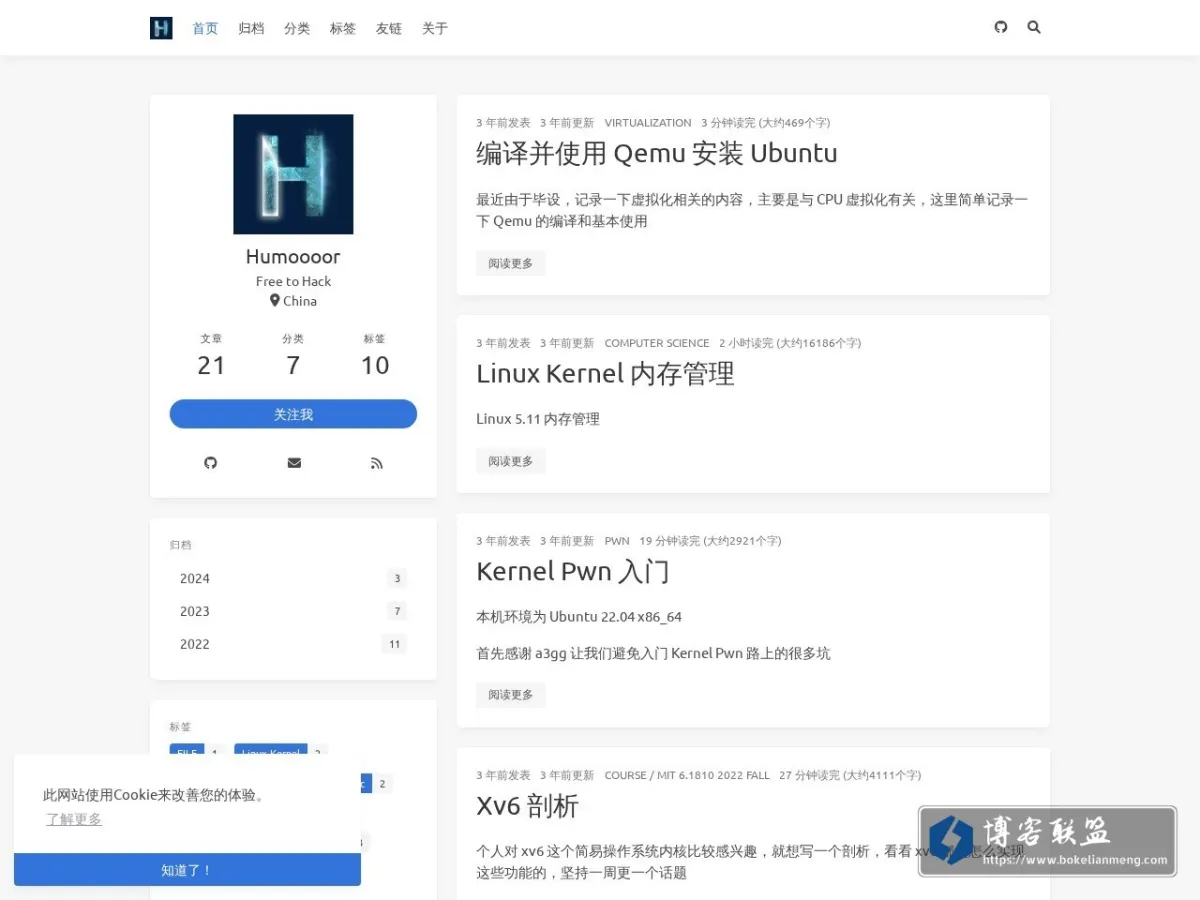Click the 文章 count 21
Screen dimensions: 1200x900
tap(211, 365)
